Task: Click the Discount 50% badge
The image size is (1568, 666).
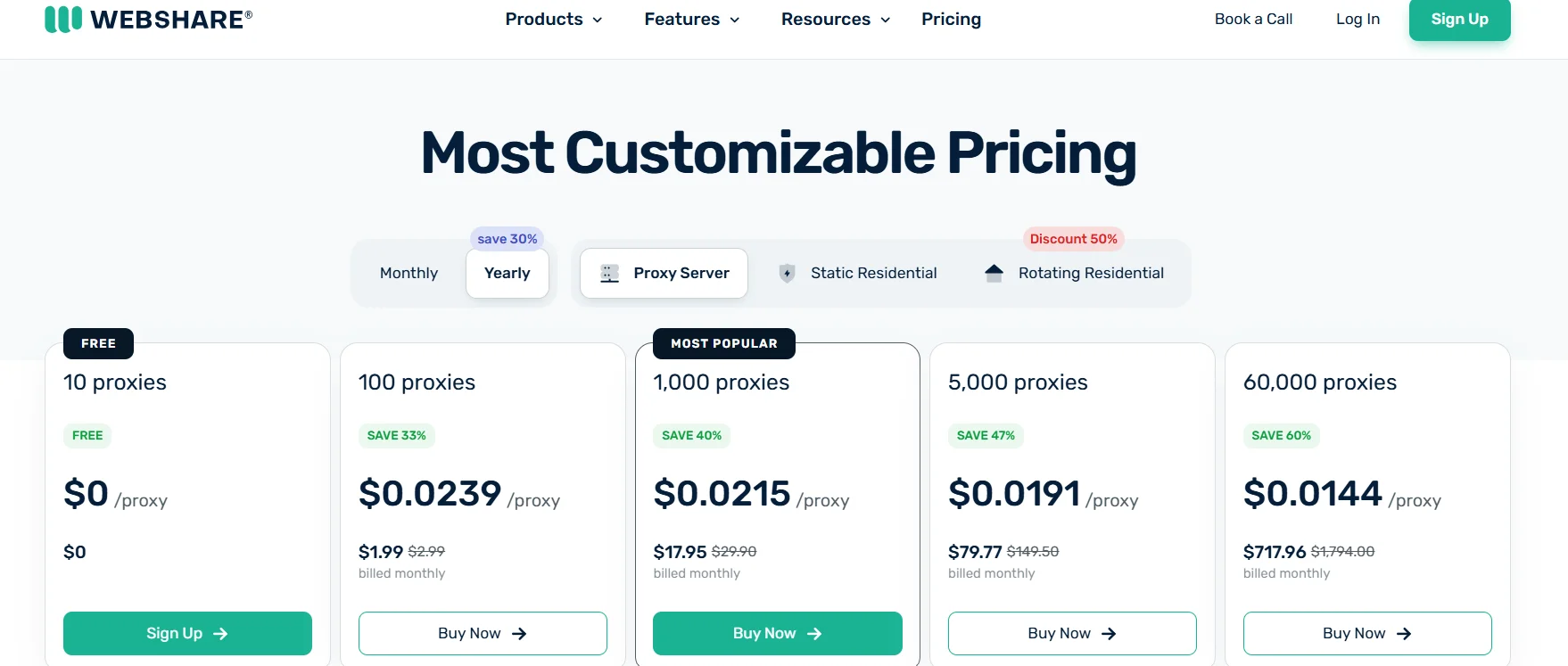Action: click(1073, 239)
